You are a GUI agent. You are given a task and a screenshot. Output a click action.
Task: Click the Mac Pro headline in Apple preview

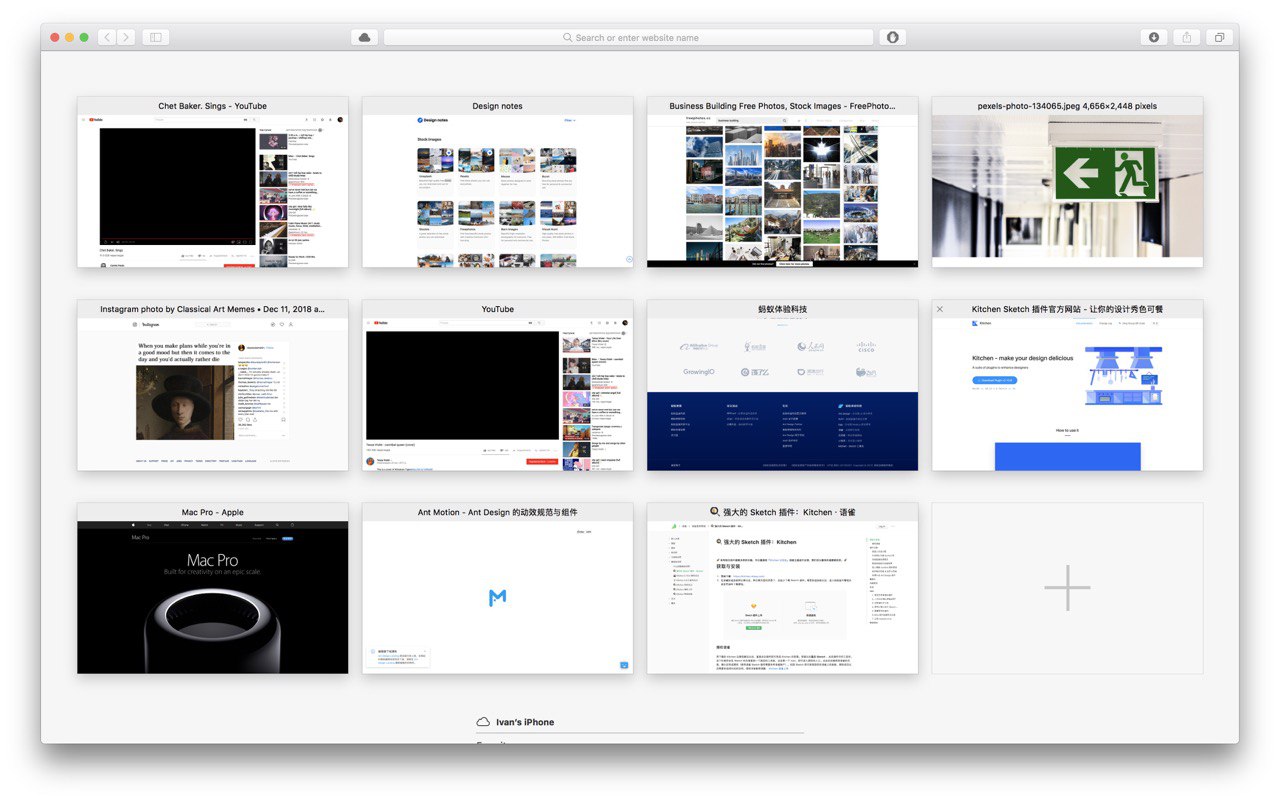[213, 561]
